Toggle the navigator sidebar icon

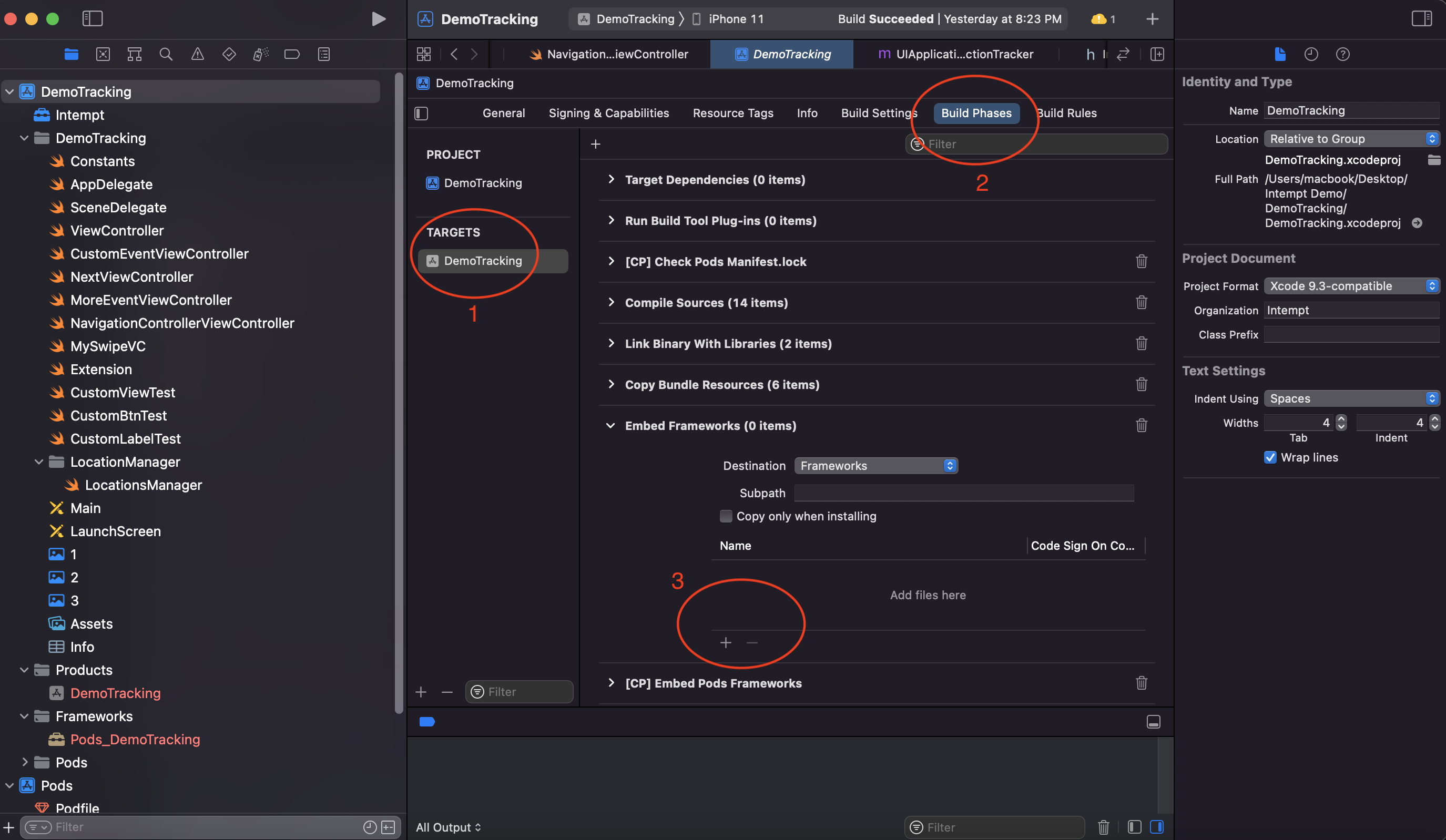pyautogui.click(x=93, y=19)
